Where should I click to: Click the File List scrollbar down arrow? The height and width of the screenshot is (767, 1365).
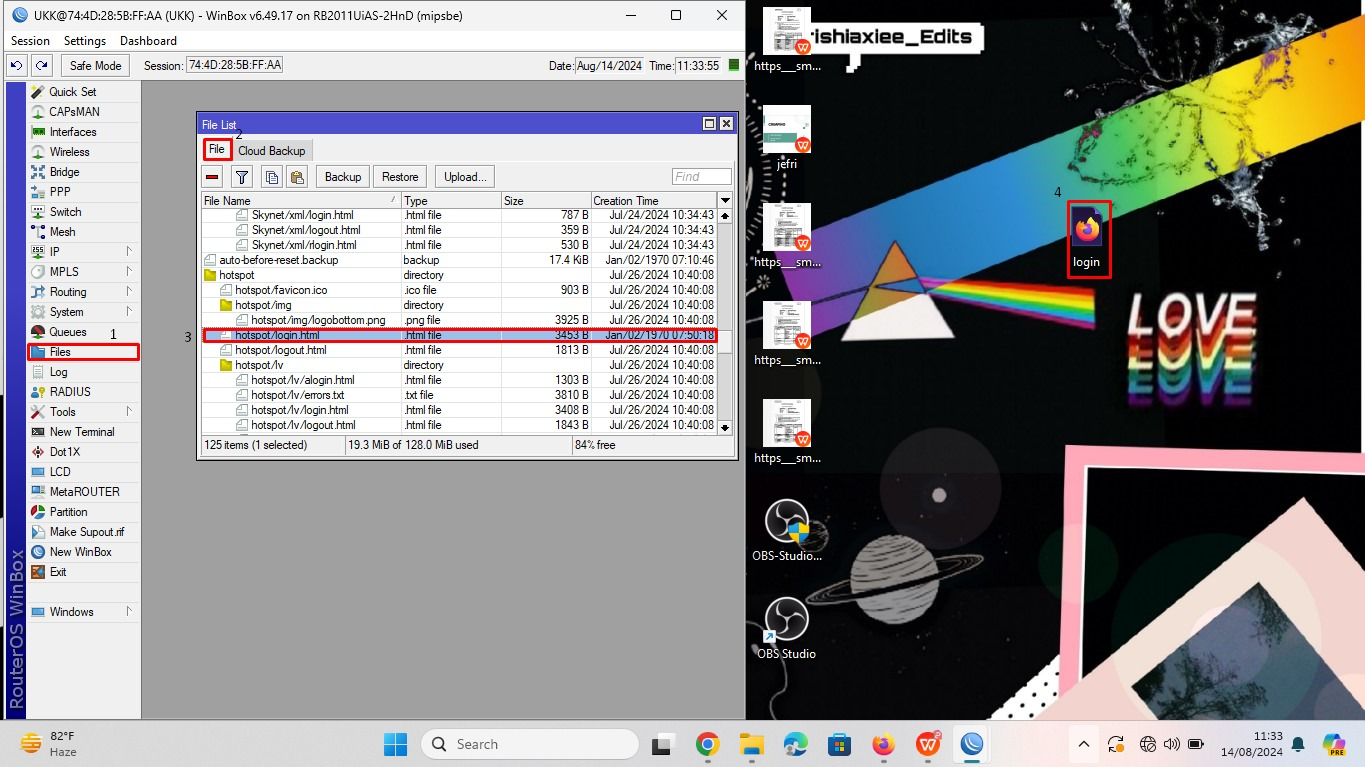[x=725, y=427]
